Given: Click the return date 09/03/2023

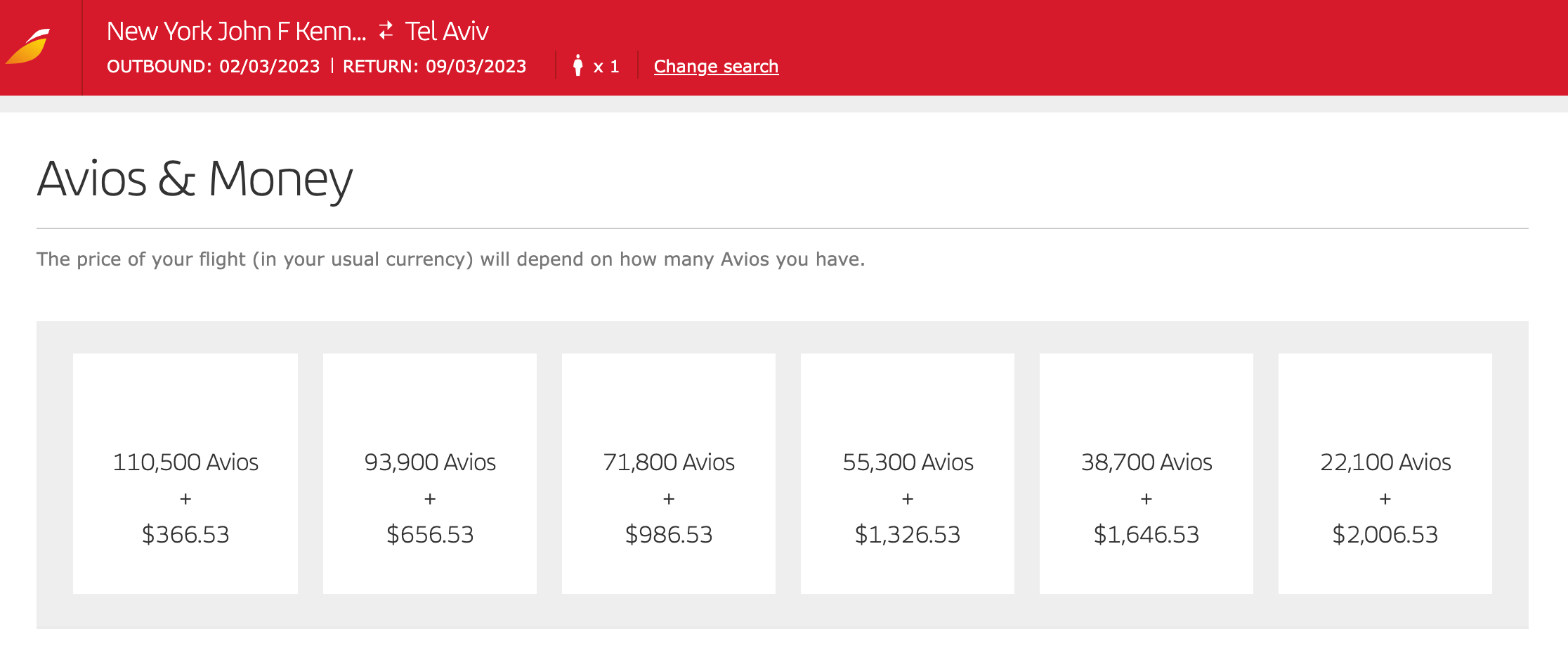Looking at the screenshot, I should (476, 65).
